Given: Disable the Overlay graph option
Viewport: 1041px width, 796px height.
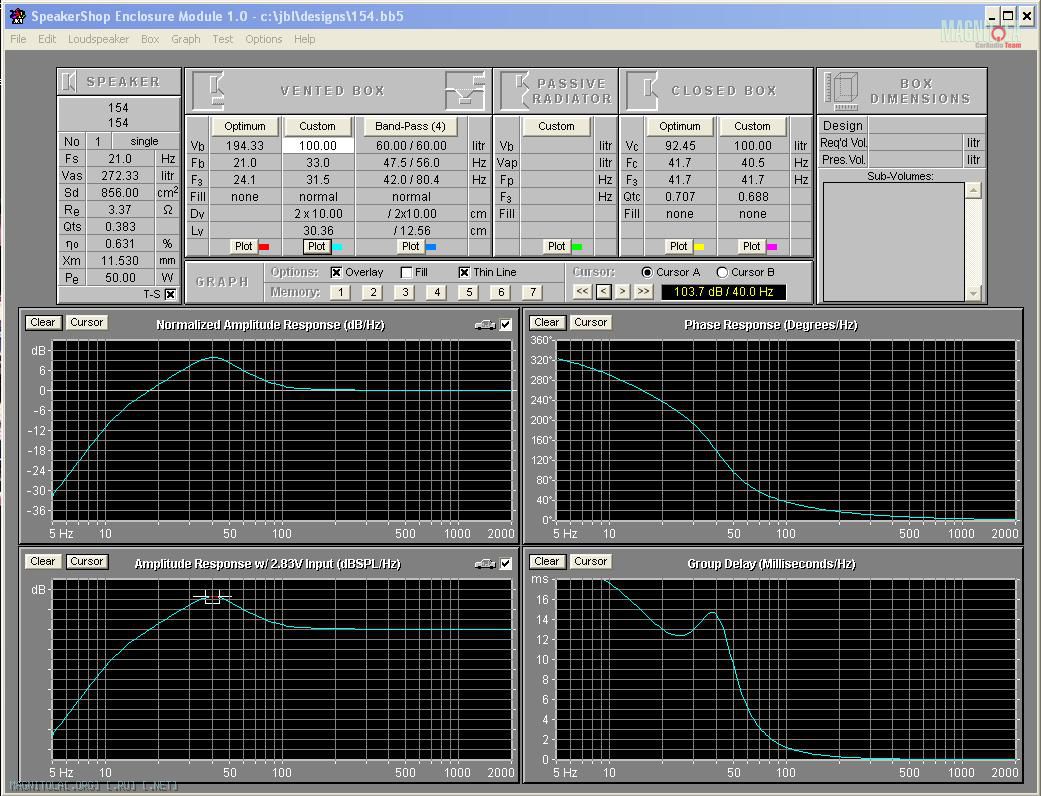Looking at the screenshot, I should coord(337,272).
